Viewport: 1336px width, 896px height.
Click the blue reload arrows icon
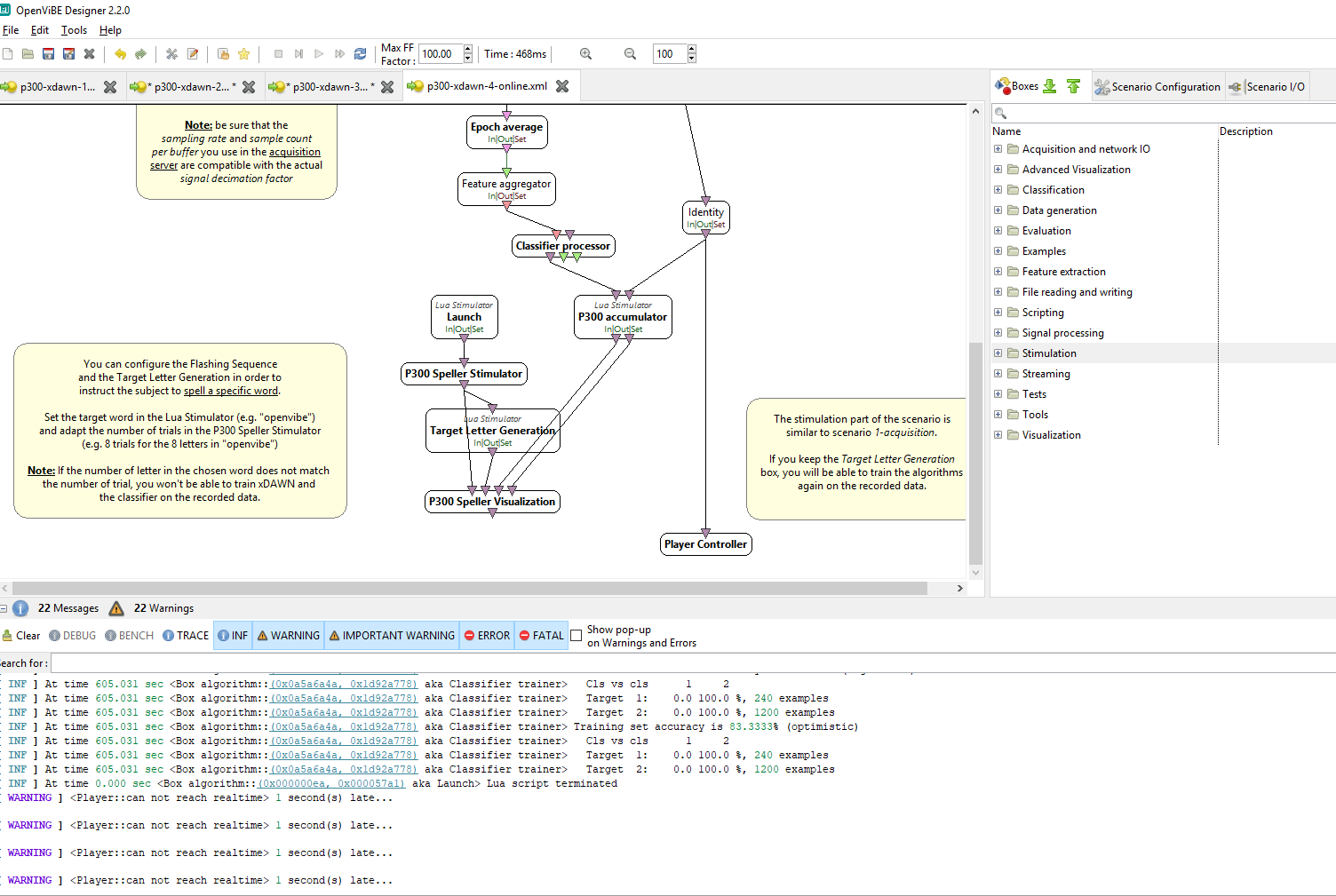click(360, 54)
